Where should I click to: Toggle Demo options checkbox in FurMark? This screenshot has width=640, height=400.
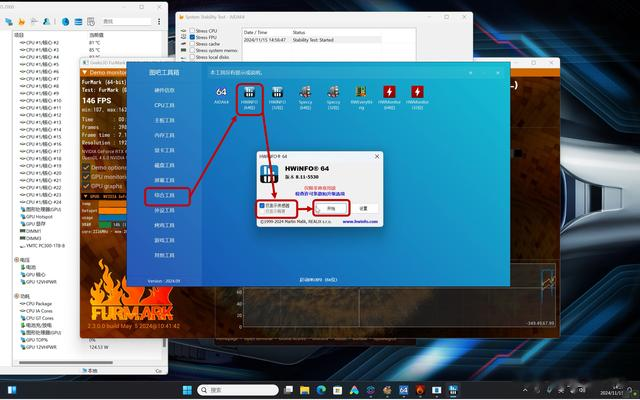pos(86,167)
